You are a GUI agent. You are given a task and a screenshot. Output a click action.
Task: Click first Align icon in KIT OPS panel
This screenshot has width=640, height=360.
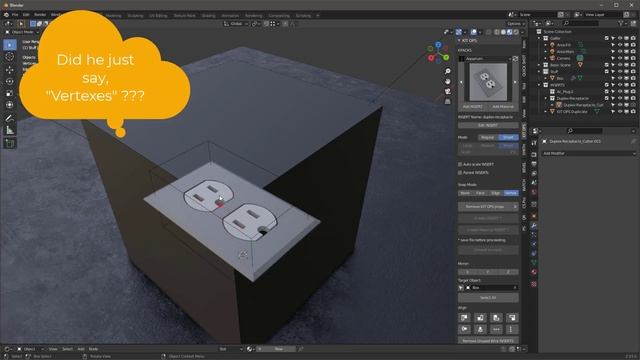(x=464, y=318)
